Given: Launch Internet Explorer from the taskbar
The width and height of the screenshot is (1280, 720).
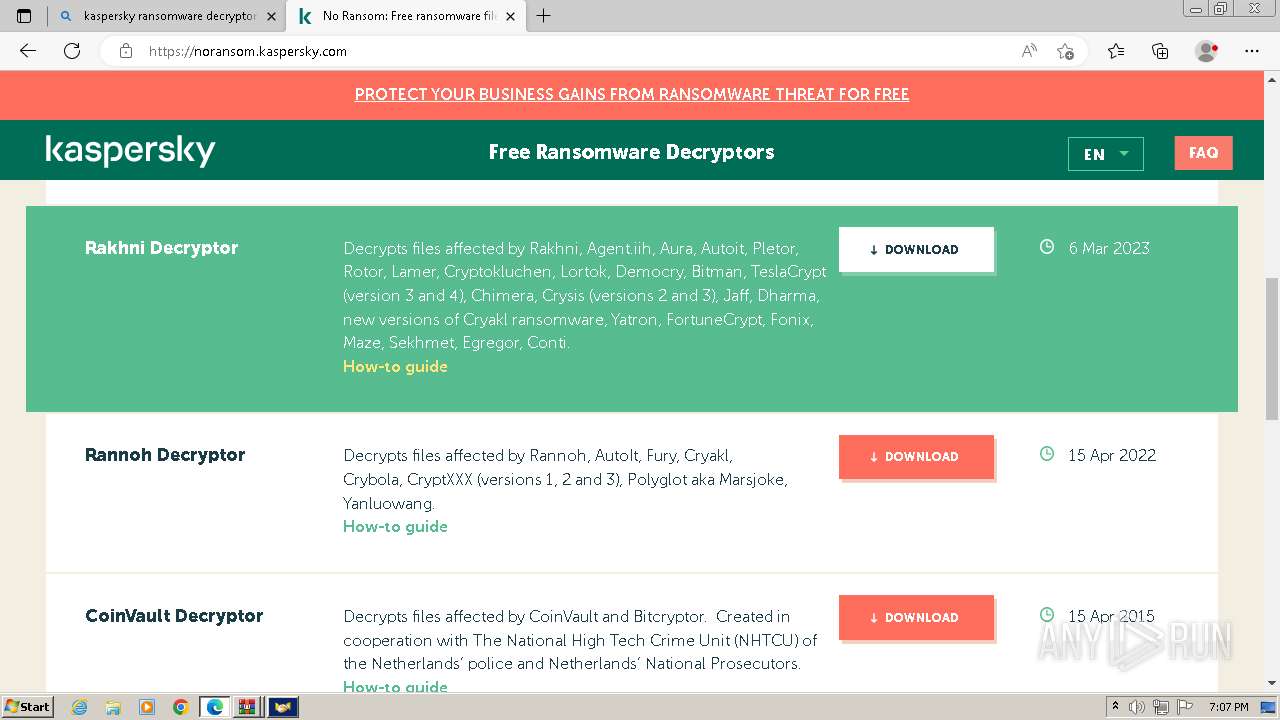Looking at the screenshot, I should click(79, 707).
